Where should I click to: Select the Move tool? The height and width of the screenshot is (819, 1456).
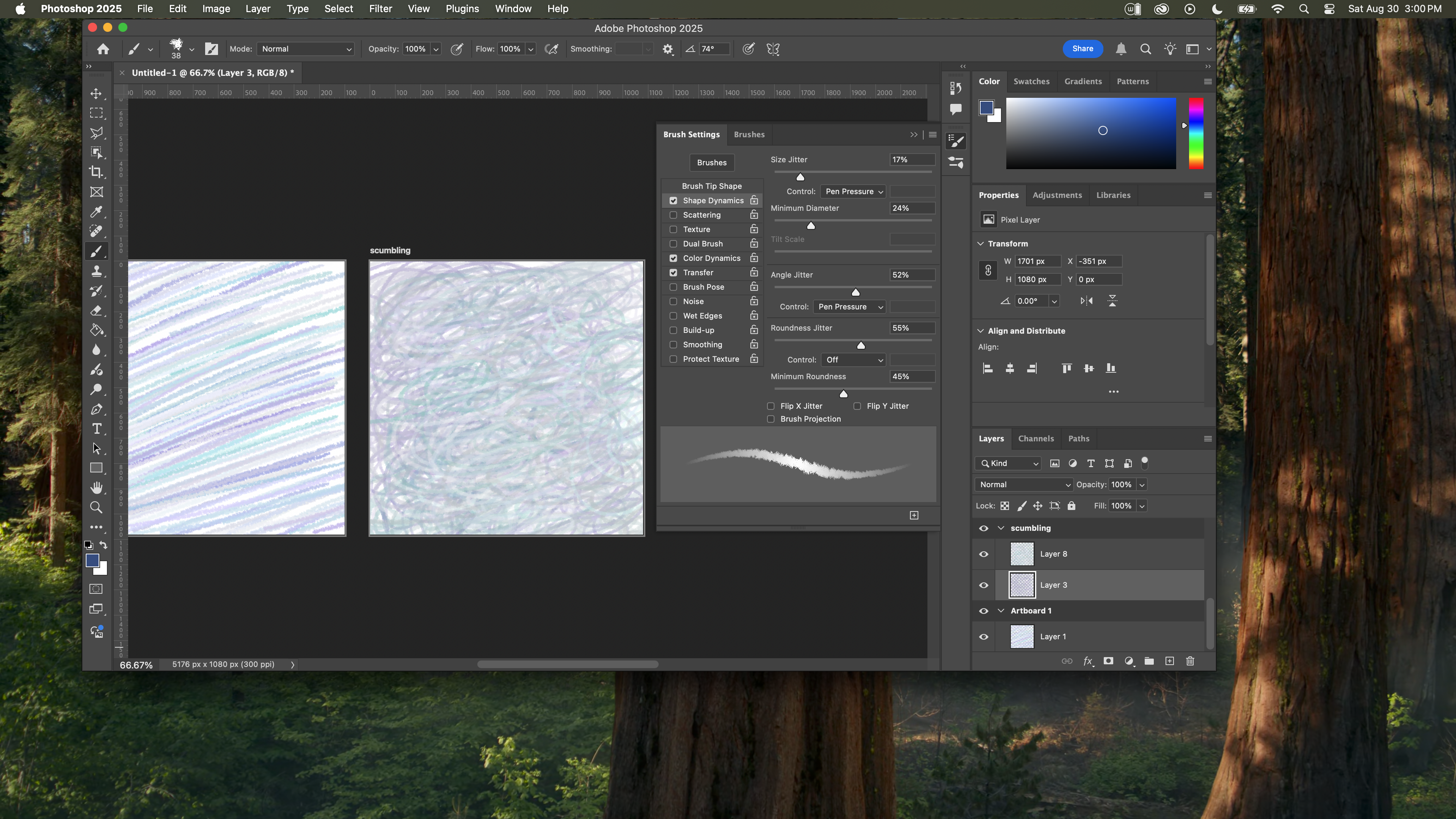click(x=97, y=93)
